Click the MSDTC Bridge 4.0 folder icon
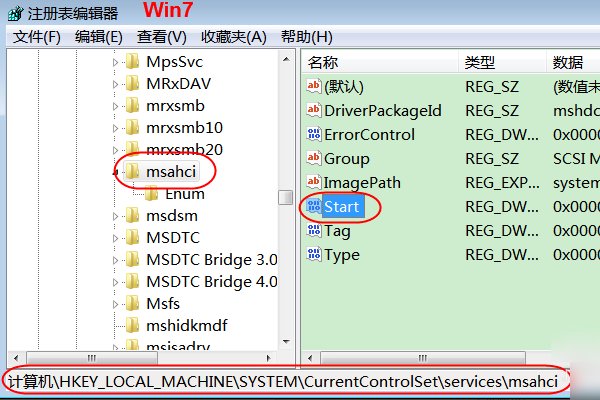 pos(132,282)
